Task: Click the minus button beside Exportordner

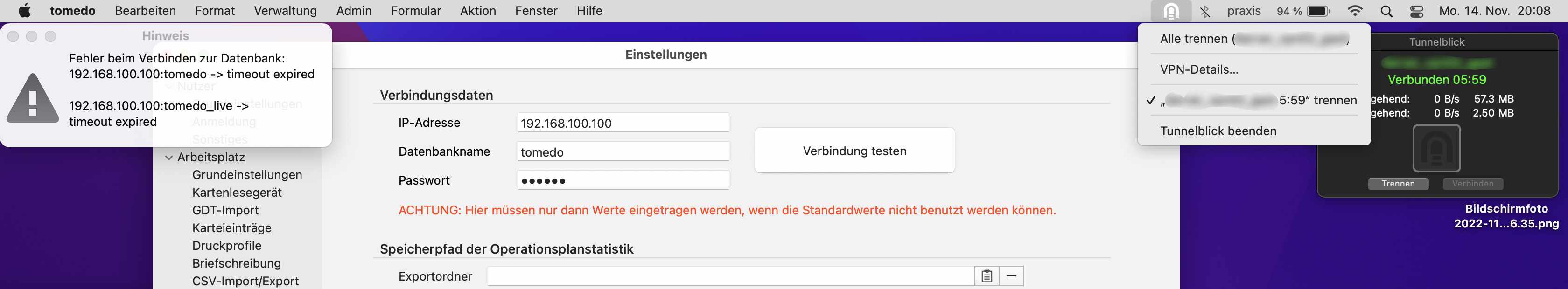Action: click(1011, 276)
